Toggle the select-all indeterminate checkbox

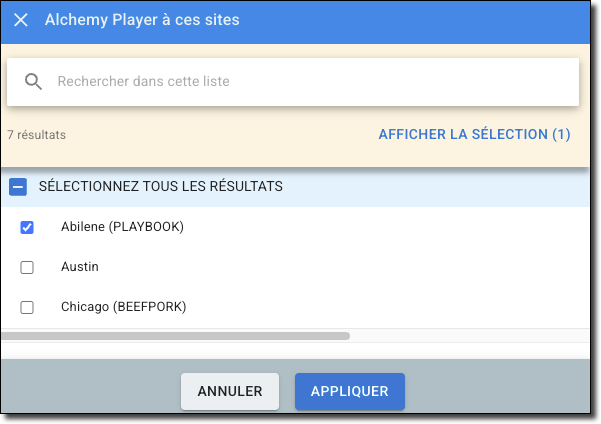coord(18,187)
